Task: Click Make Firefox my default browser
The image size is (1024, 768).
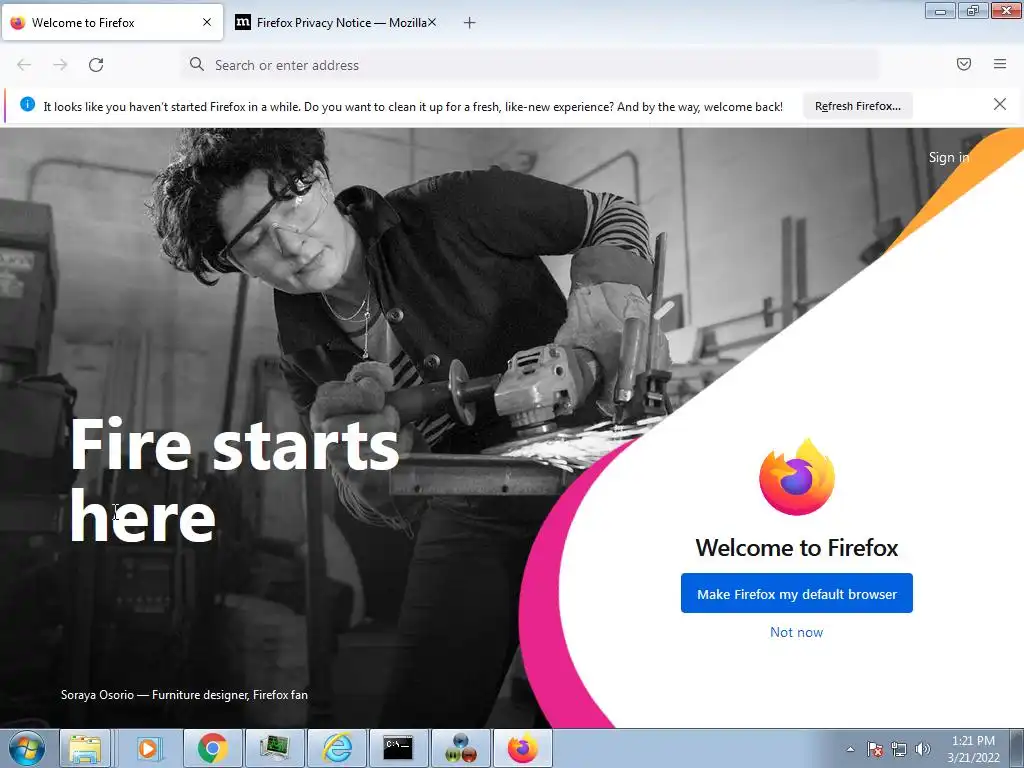Action: click(797, 594)
